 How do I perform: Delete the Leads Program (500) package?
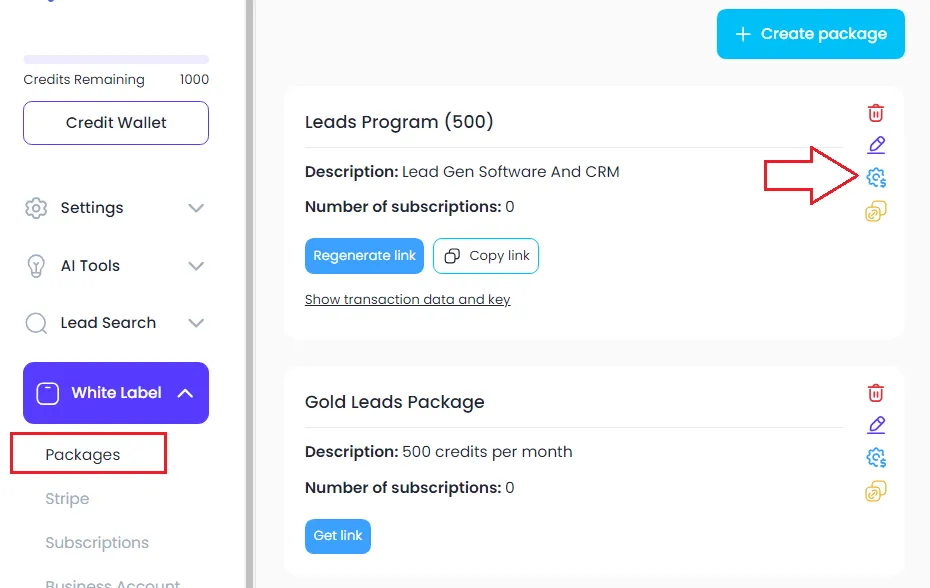coord(875,113)
